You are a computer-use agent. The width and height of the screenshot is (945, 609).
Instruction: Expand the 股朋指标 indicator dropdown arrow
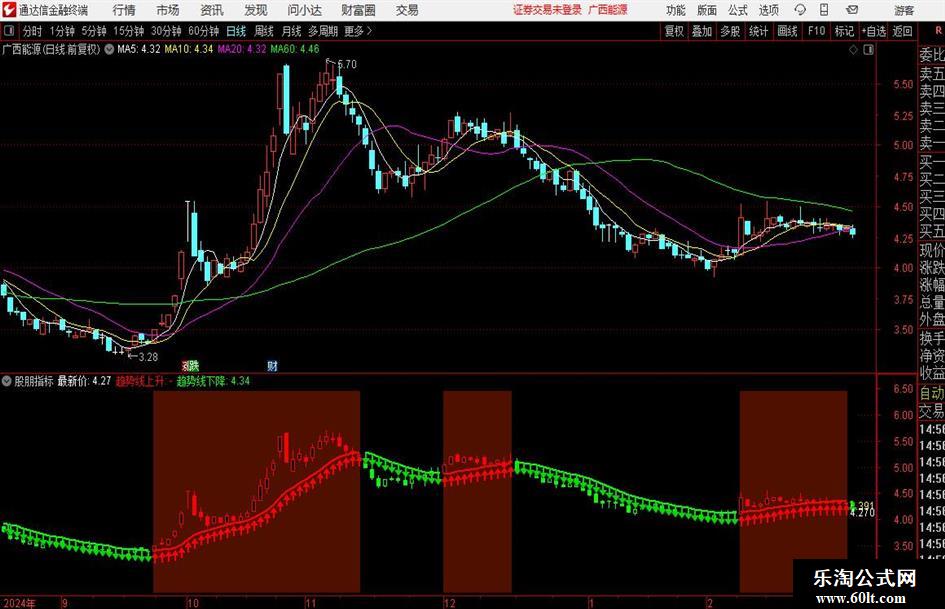(7, 381)
